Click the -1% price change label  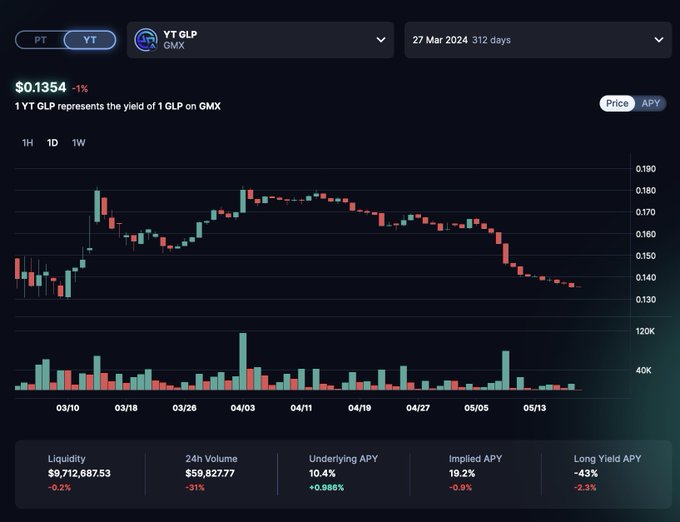point(80,89)
